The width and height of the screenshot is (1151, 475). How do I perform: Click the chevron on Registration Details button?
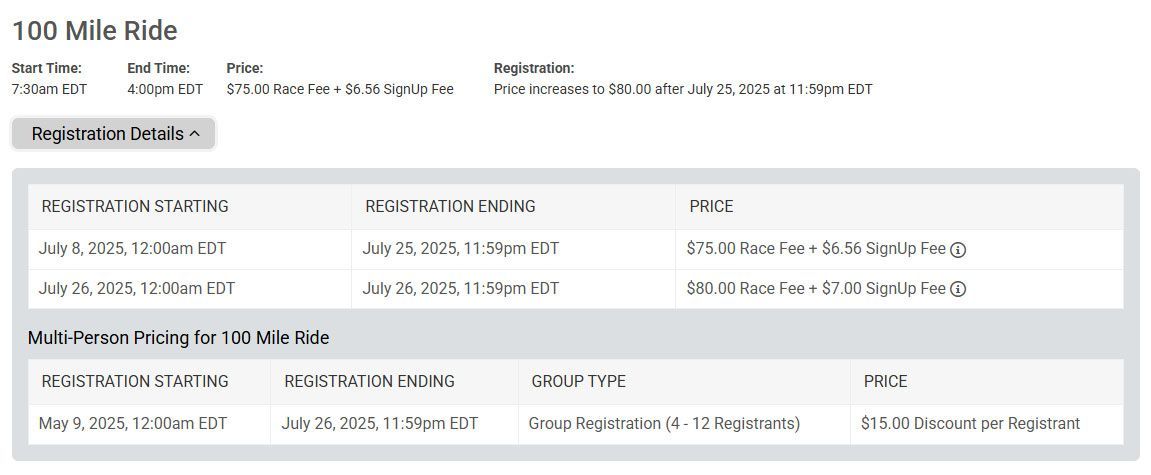click(x=195, y=134)
